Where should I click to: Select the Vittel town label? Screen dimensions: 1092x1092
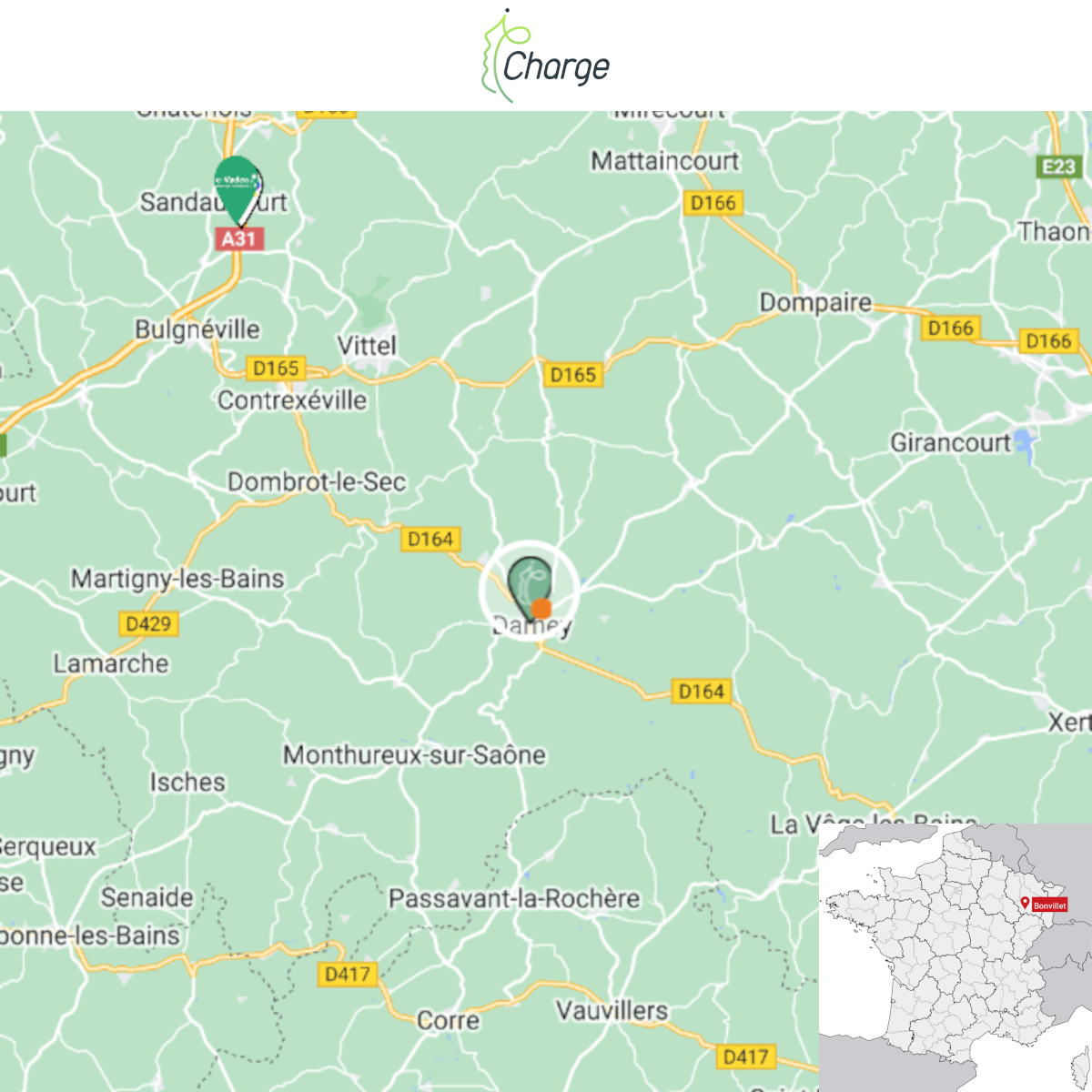point(367,346)
